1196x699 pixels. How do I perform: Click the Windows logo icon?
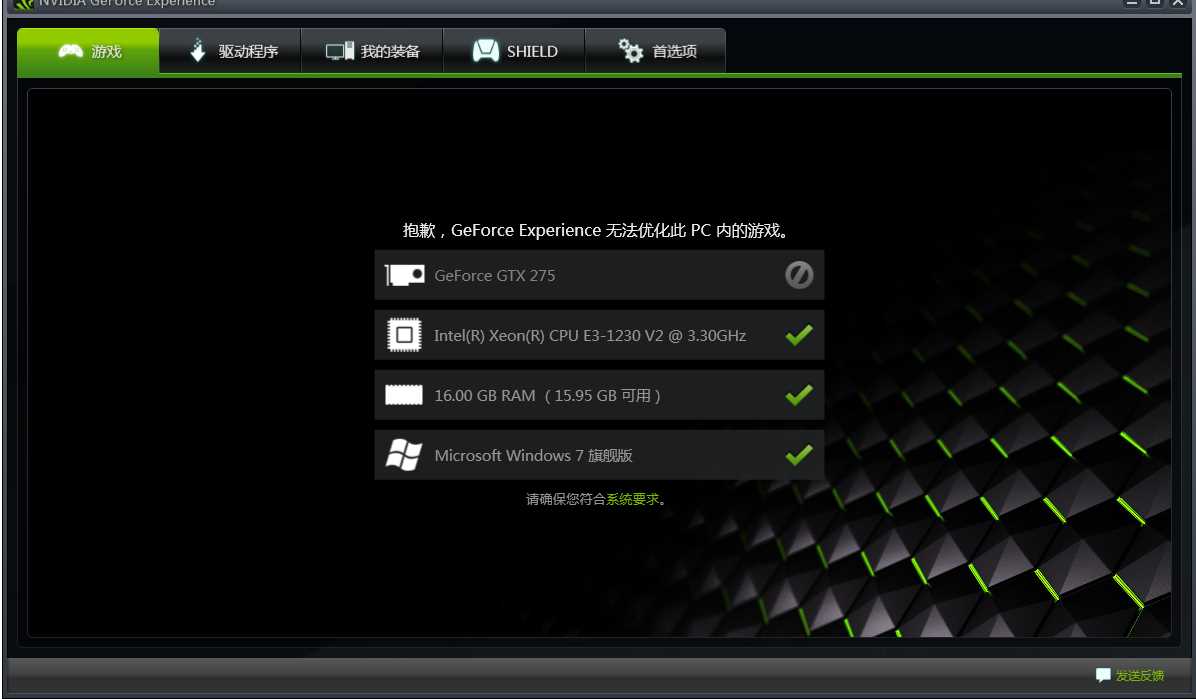tap(404, 455)
